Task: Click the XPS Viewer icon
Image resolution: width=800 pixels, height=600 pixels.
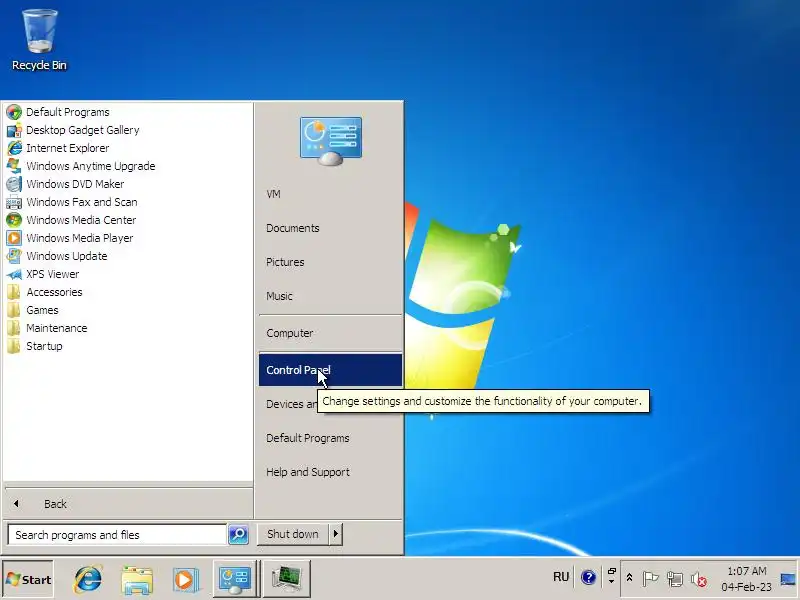Action: pyautogui.click(x=14, y=274)
